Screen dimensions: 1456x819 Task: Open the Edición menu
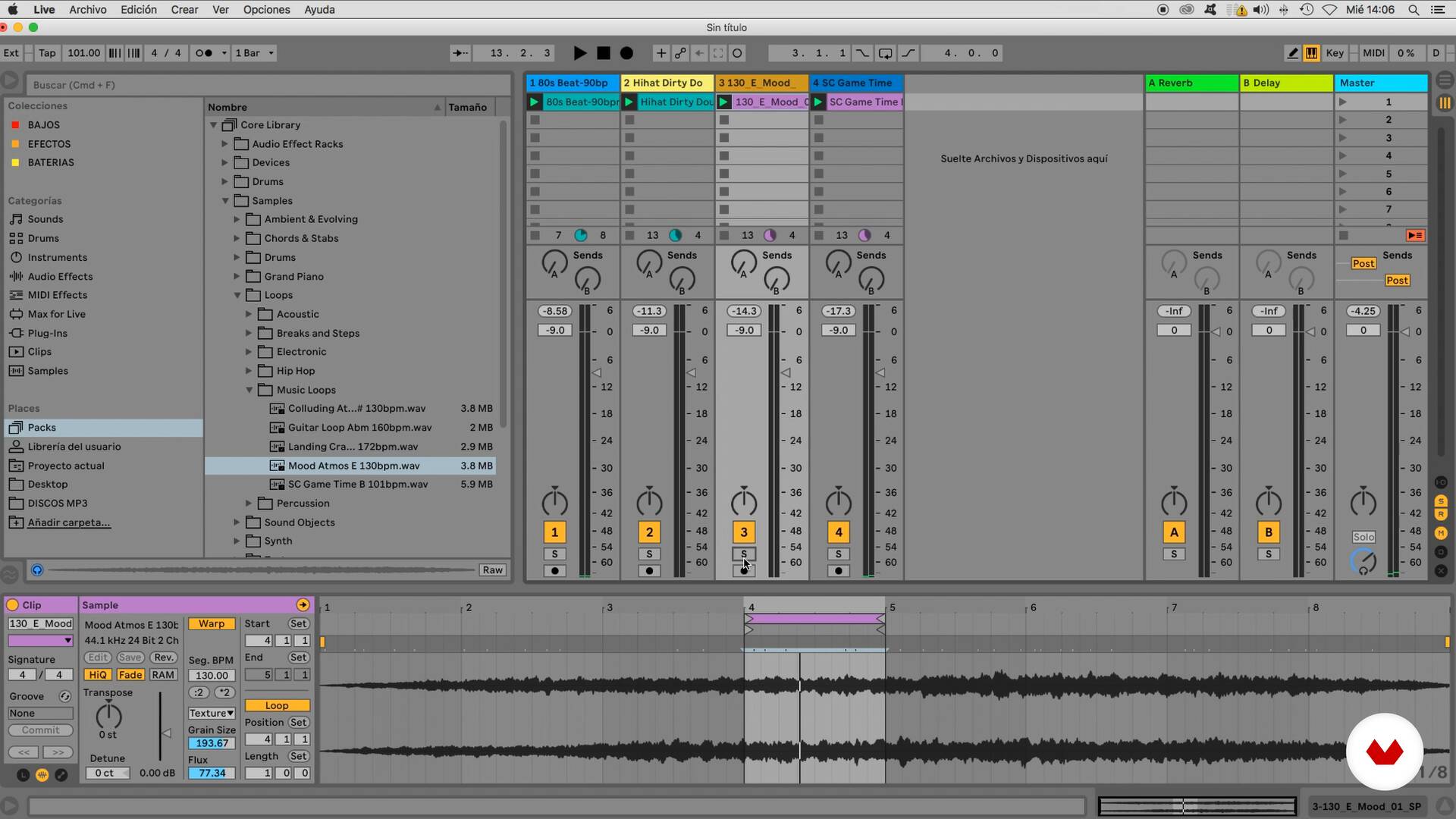[139, 10]
